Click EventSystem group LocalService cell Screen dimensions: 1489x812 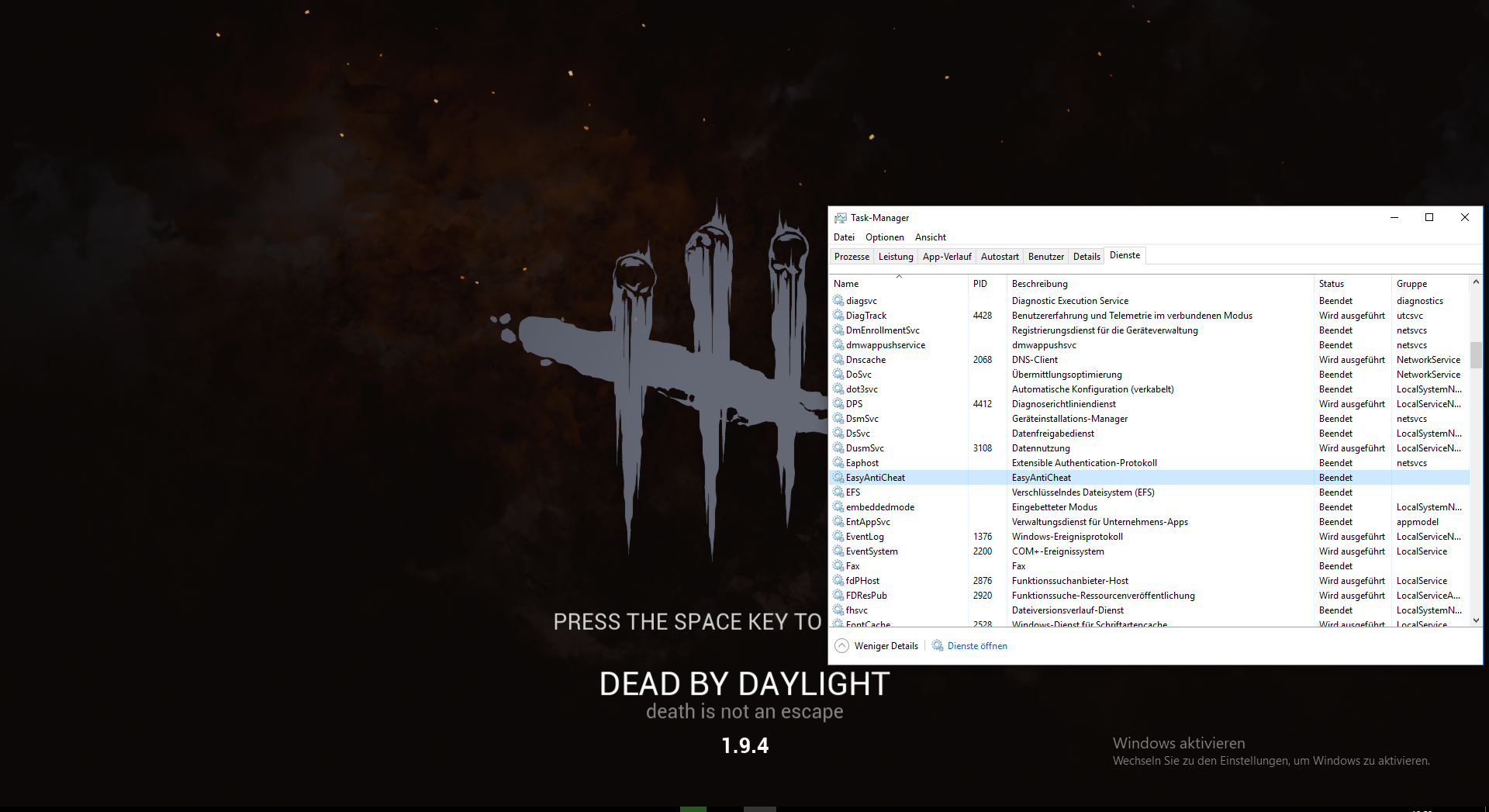[1422, 551]
